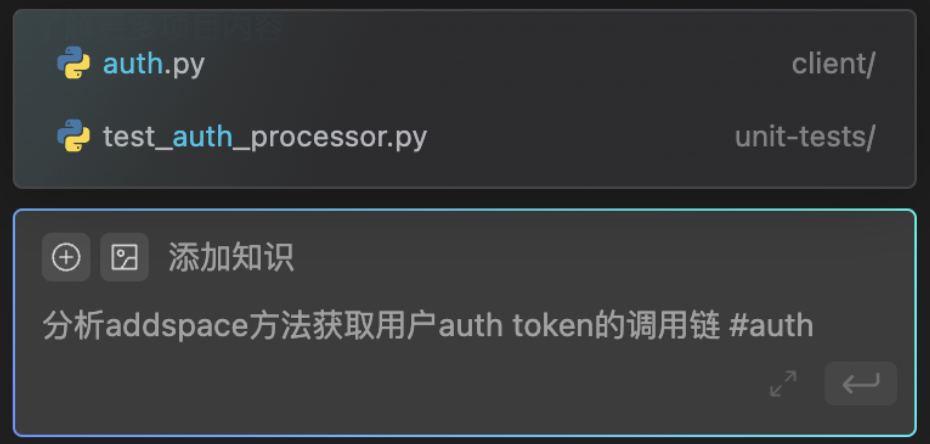Click the highlighted auth in auth.py

[133, 63]
